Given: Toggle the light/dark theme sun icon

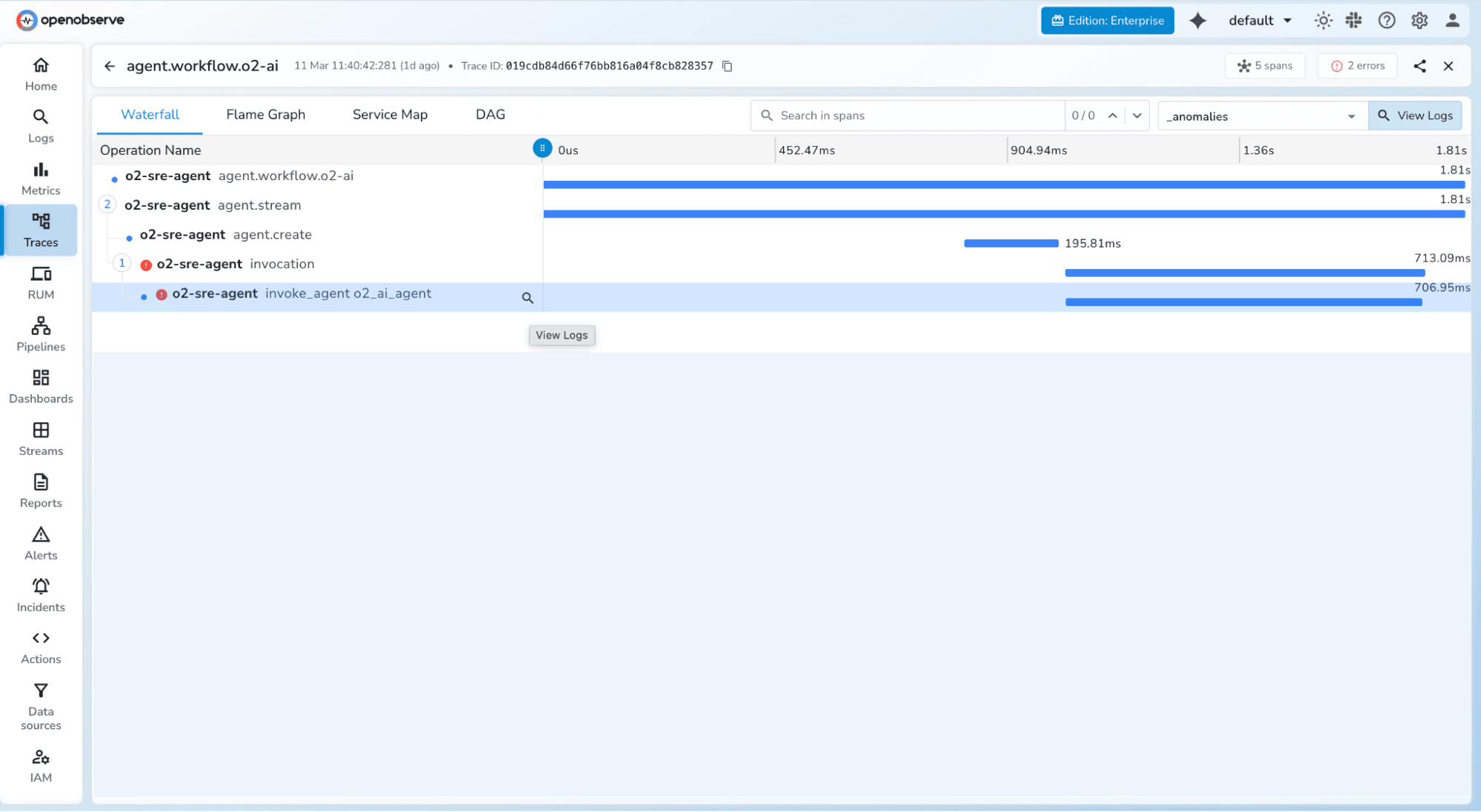Looking at the screenshot, I should pos(1322,21).
